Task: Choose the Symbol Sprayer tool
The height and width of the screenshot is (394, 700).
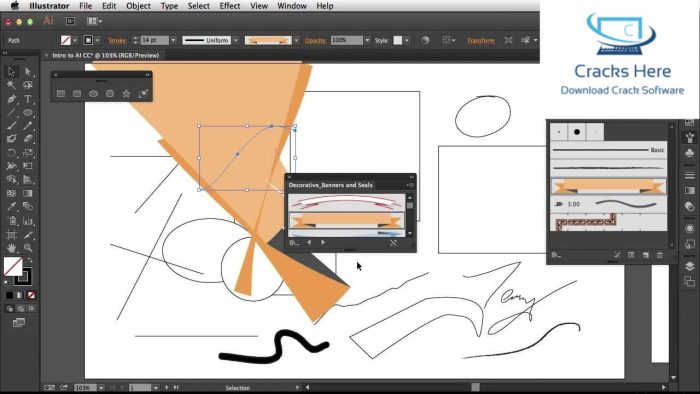Action: pos(12,221)
